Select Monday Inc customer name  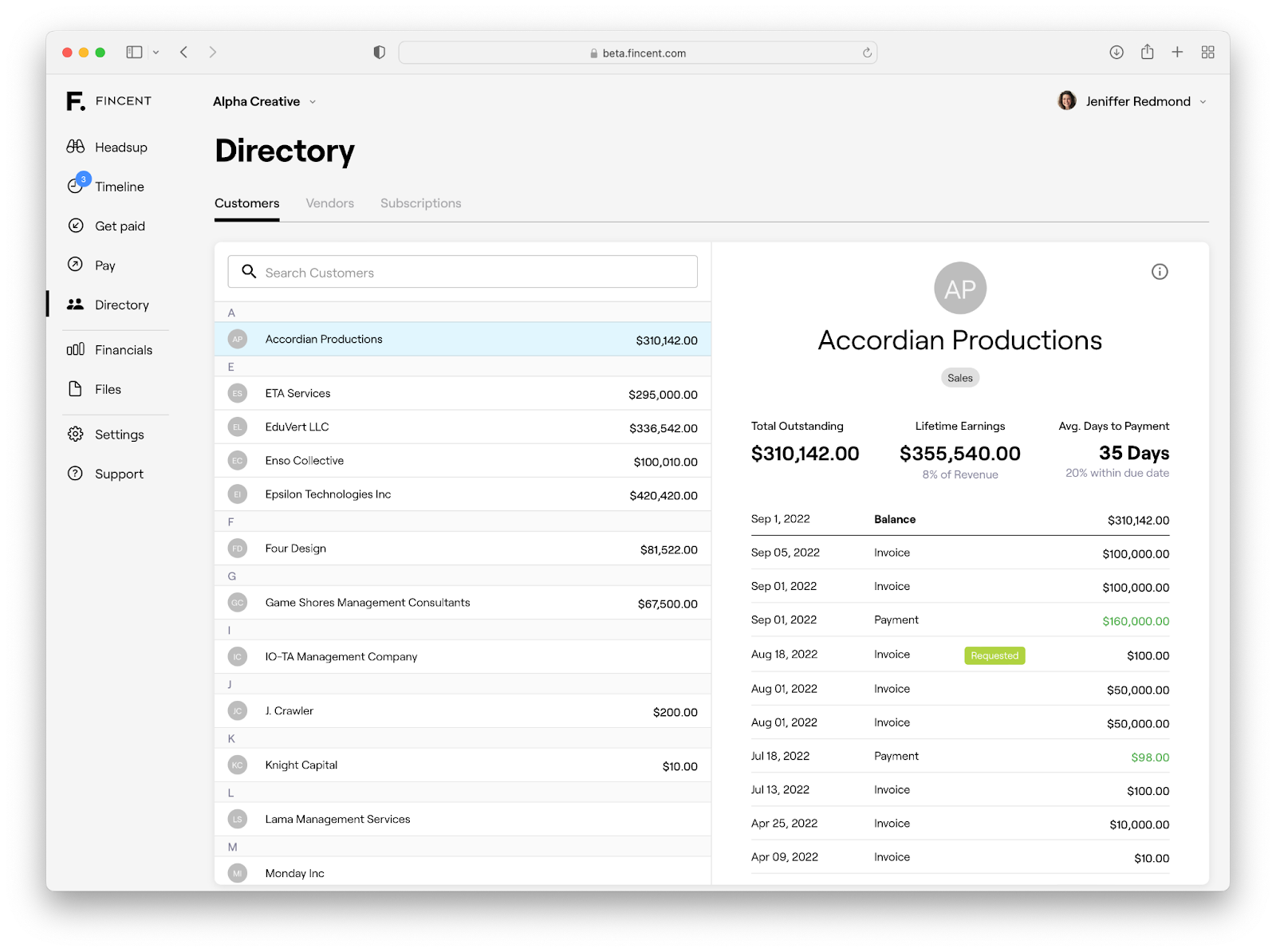295,874
